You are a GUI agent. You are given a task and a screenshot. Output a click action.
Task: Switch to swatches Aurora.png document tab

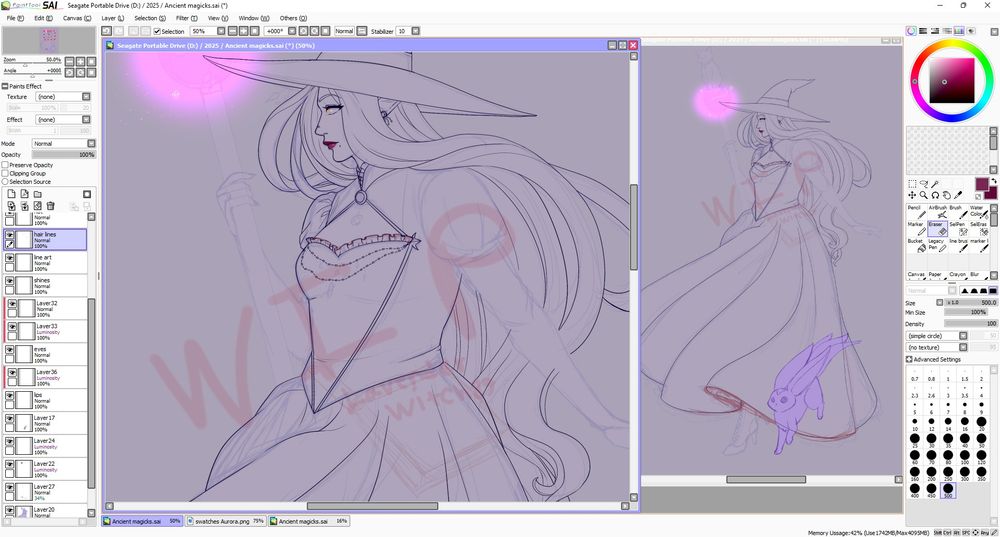point(226,521)
